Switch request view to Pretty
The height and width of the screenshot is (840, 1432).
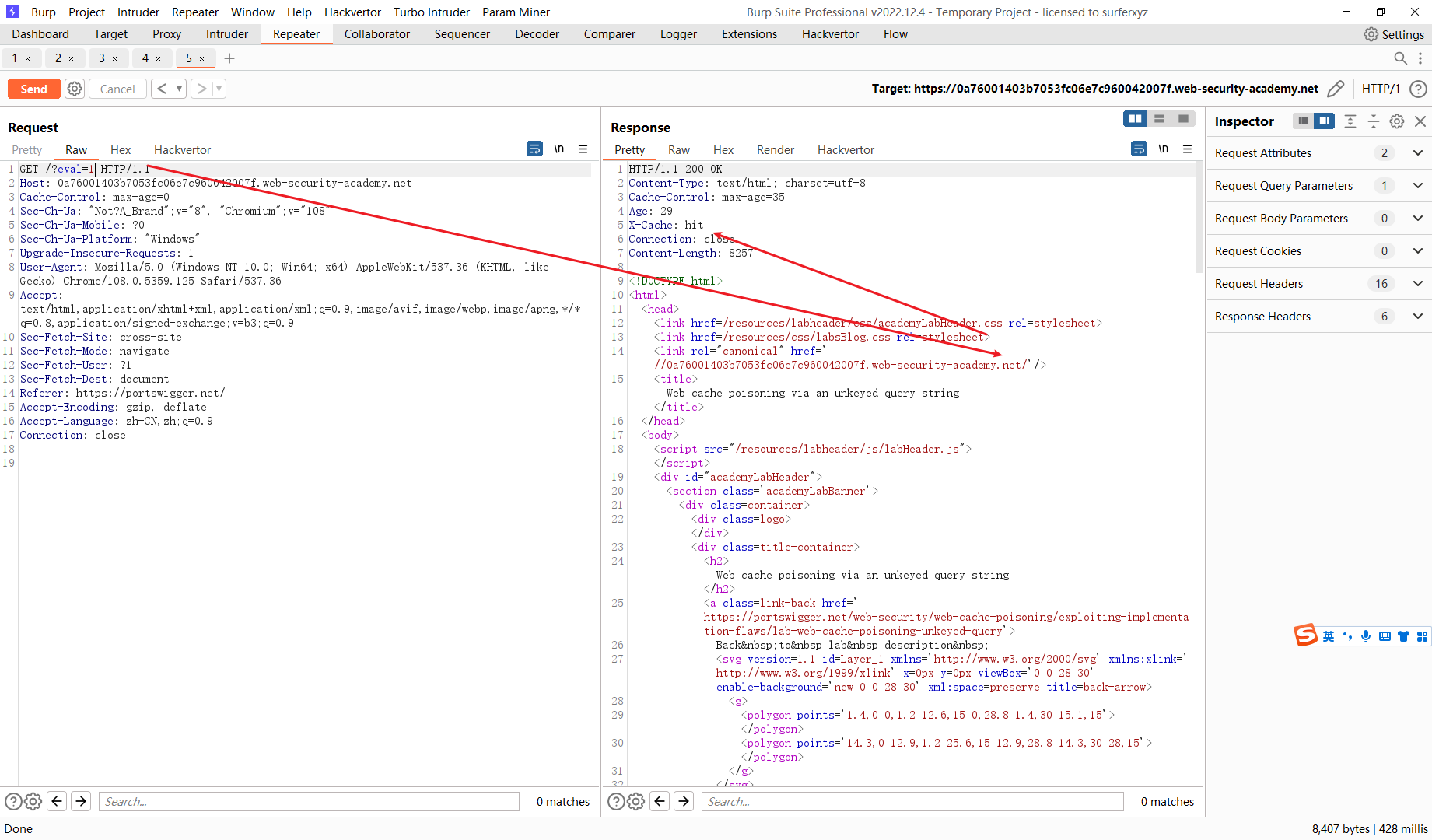[27, 149]
